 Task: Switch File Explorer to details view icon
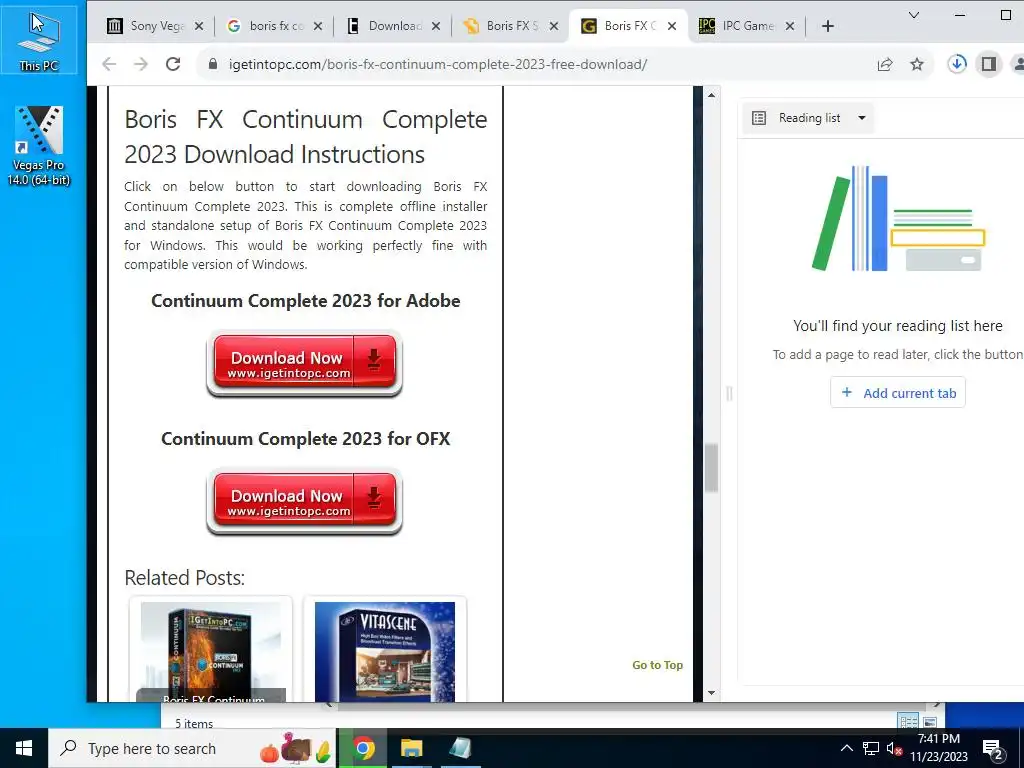click(x=908, y=722)
